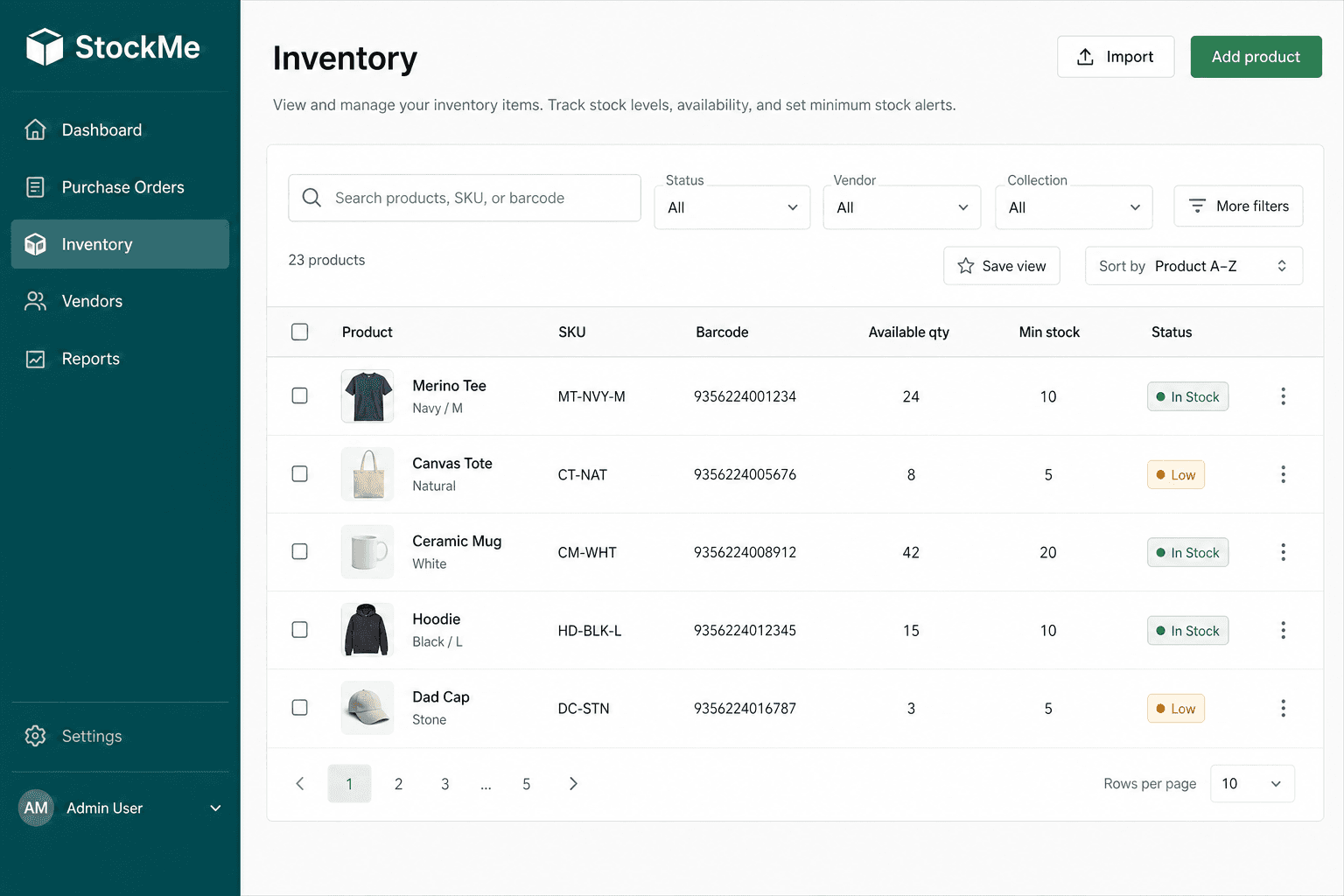Click the Available qty column header
Screen dimensions: 1344x896
point(908,332)
